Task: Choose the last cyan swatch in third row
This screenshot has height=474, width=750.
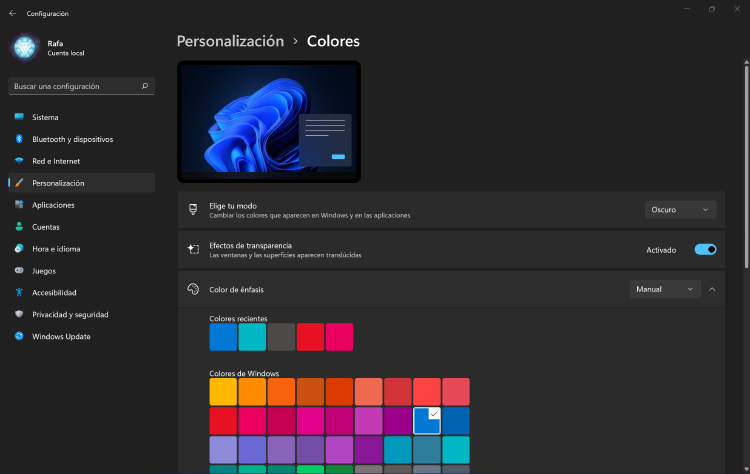Action: [456, 450]
